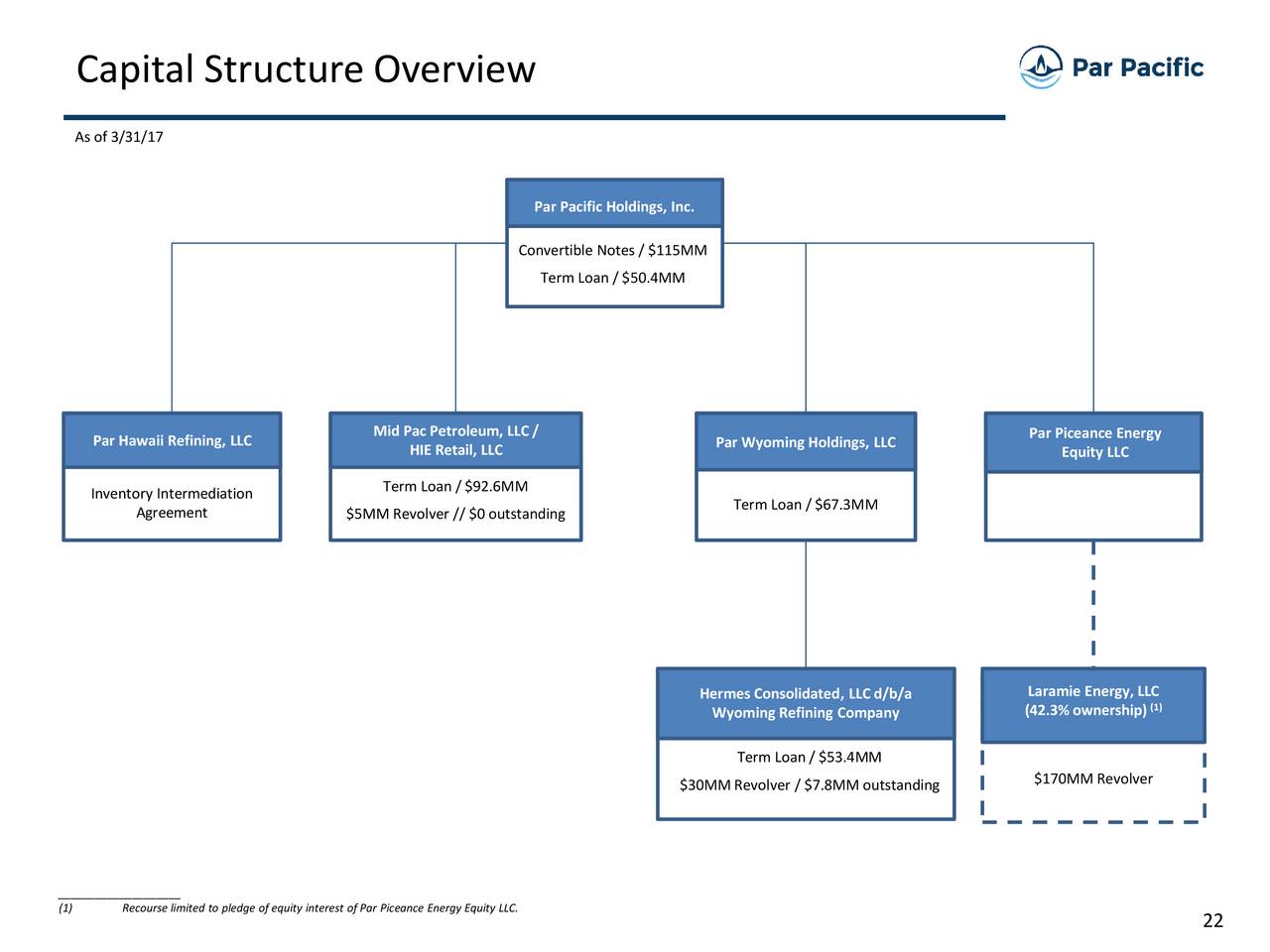Screen dimensions: 1270x952
Task: Click the 'Par Pacific' logo wordmark
Action: (1138, 67)
